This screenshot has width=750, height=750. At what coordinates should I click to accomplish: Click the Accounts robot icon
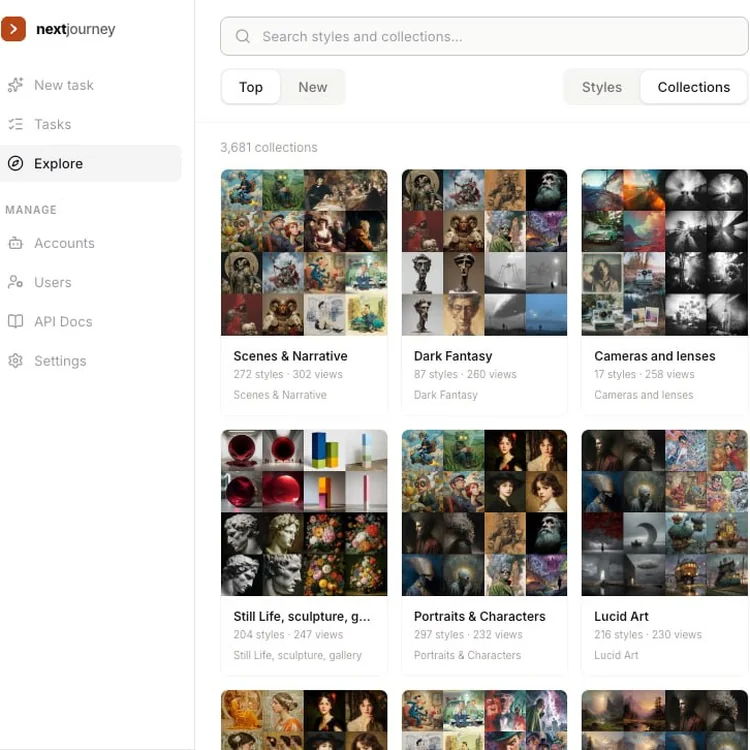[15, 243]
